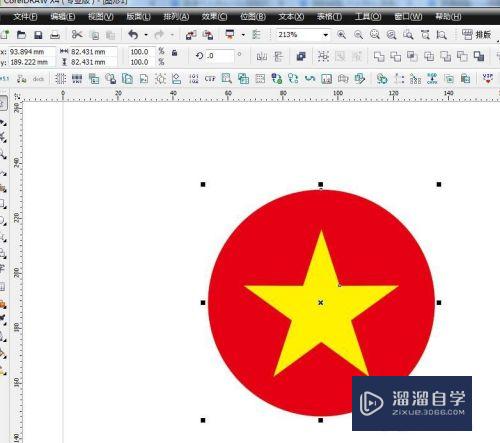Save the document with floppy icon
500x443 pixels.
[x=38, y=35]
